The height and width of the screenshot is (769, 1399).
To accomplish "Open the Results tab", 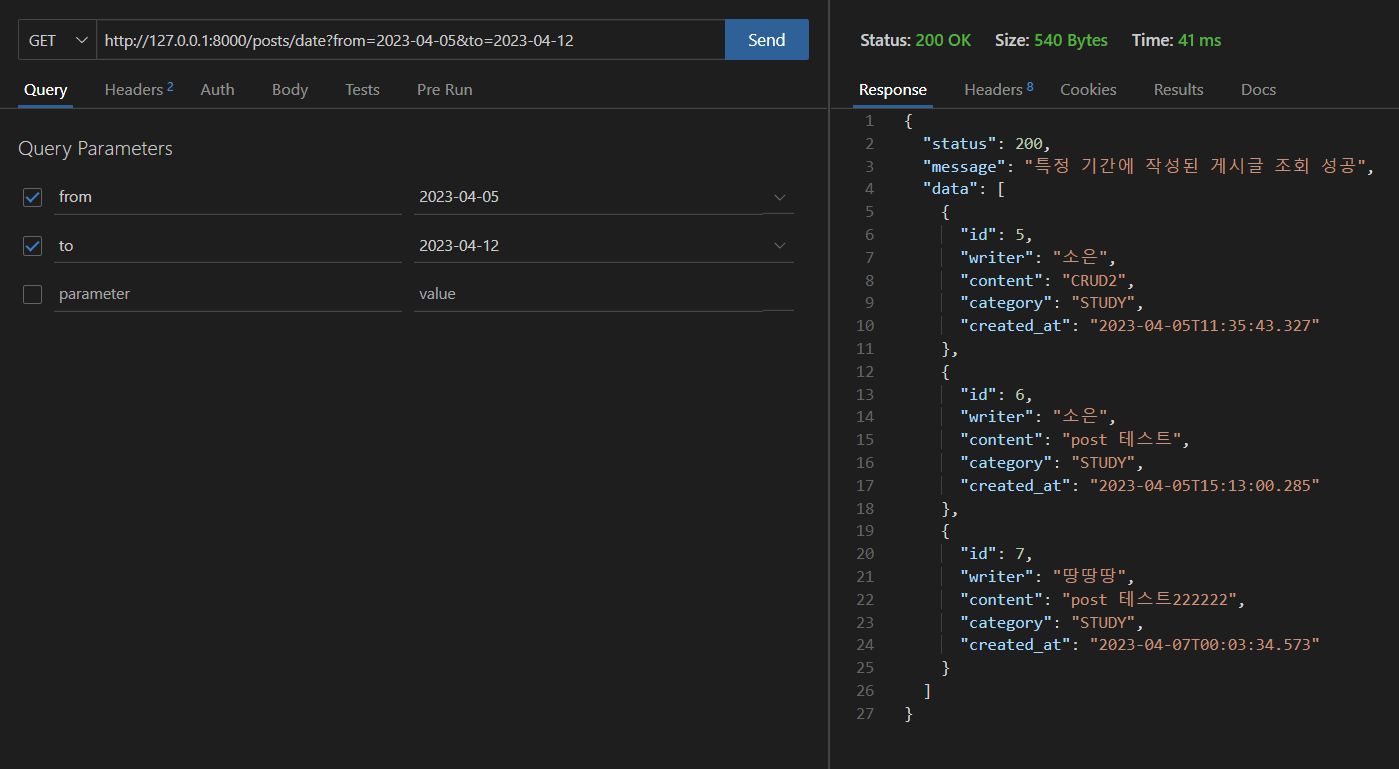I will [1178, 90].
